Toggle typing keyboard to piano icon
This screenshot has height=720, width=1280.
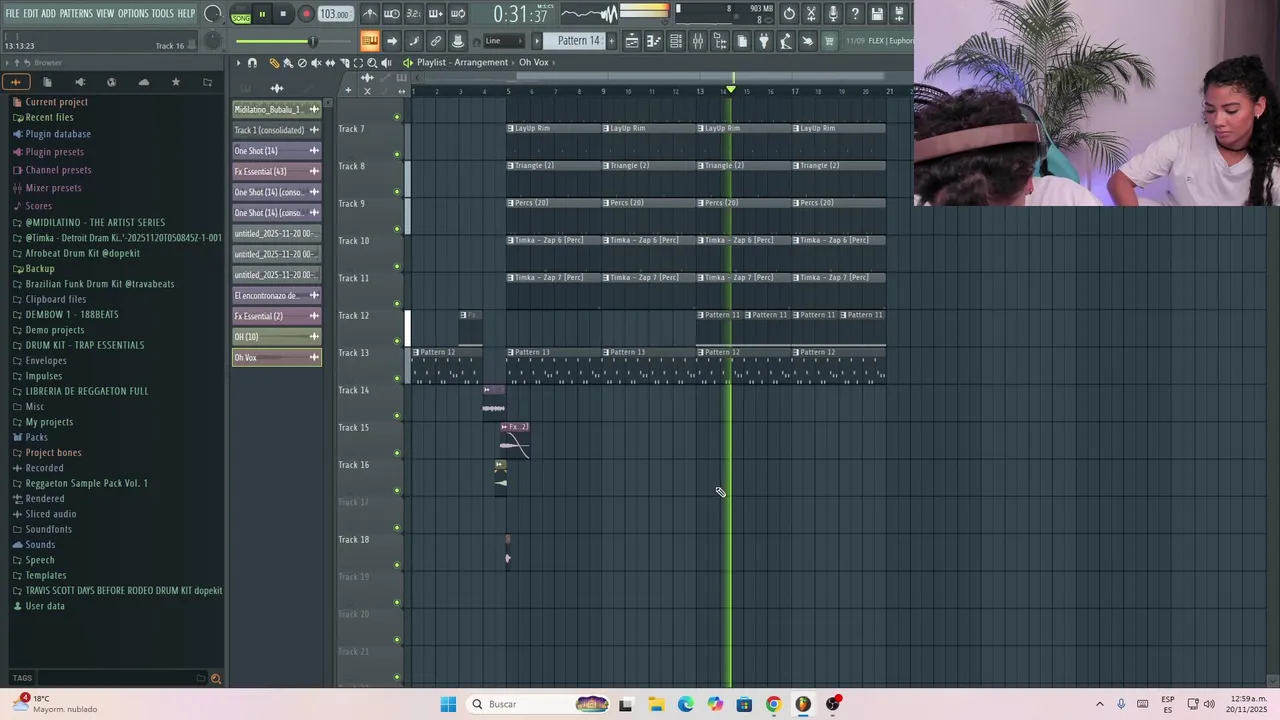[x=370, y=41]
